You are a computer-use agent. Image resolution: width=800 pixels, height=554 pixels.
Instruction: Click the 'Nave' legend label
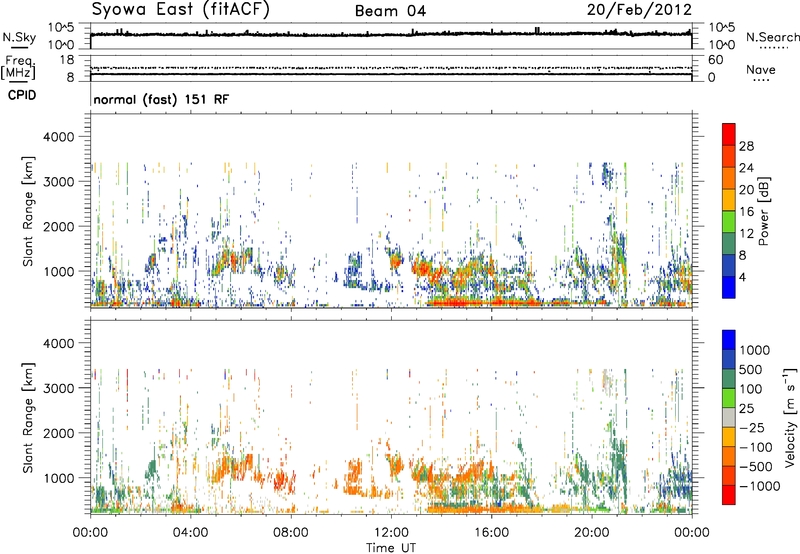761,70
